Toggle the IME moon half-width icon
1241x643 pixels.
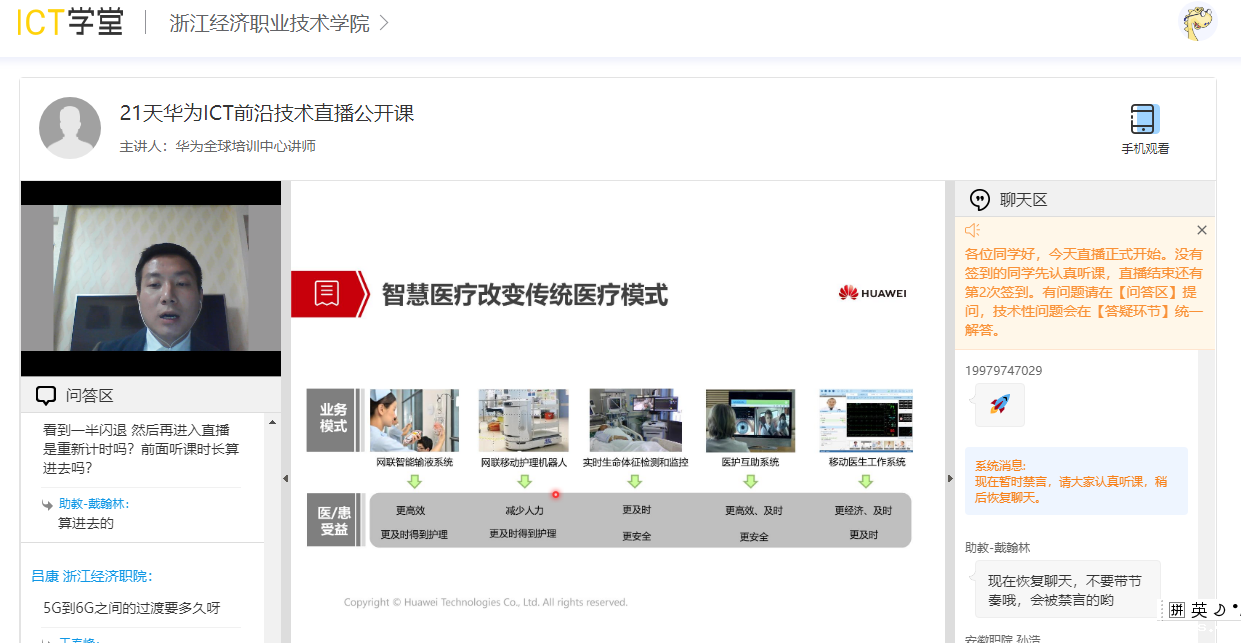point(1219,610)
